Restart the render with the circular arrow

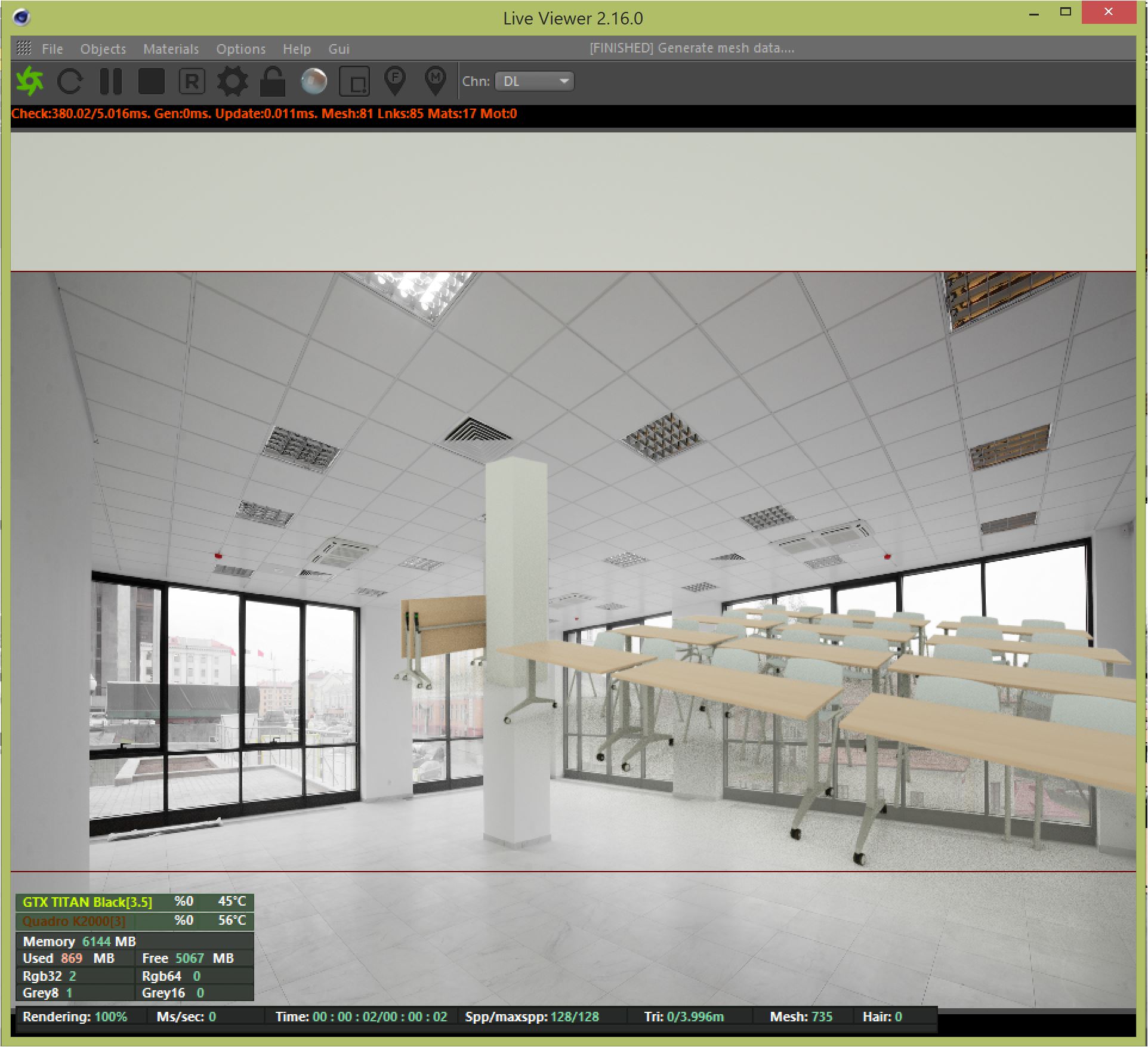pos(70,81)
